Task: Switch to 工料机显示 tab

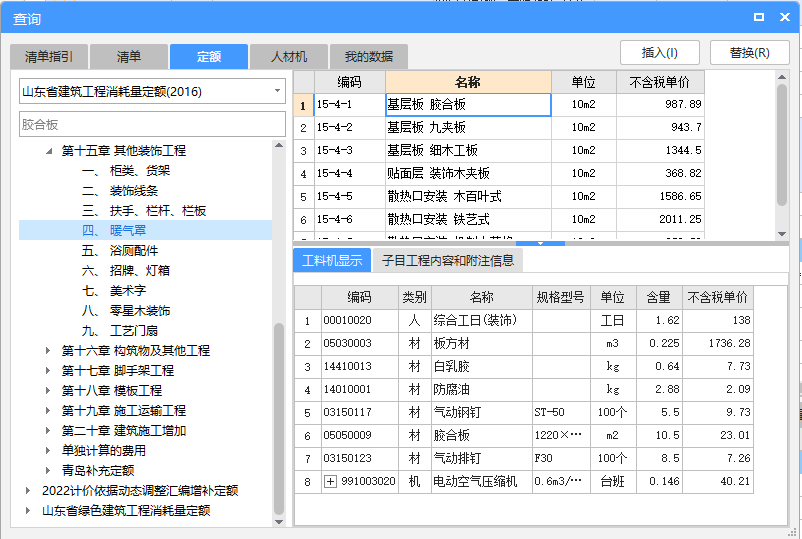Action: [x=332, y=260]
